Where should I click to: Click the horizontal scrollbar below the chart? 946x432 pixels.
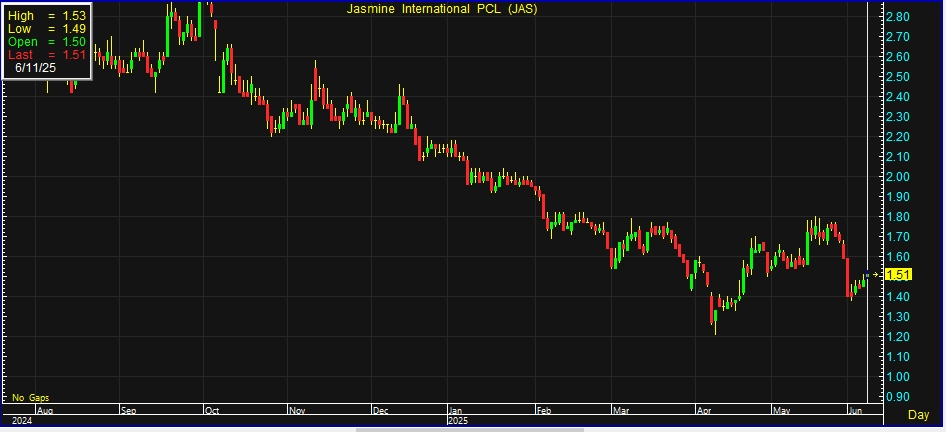[469, 430]
